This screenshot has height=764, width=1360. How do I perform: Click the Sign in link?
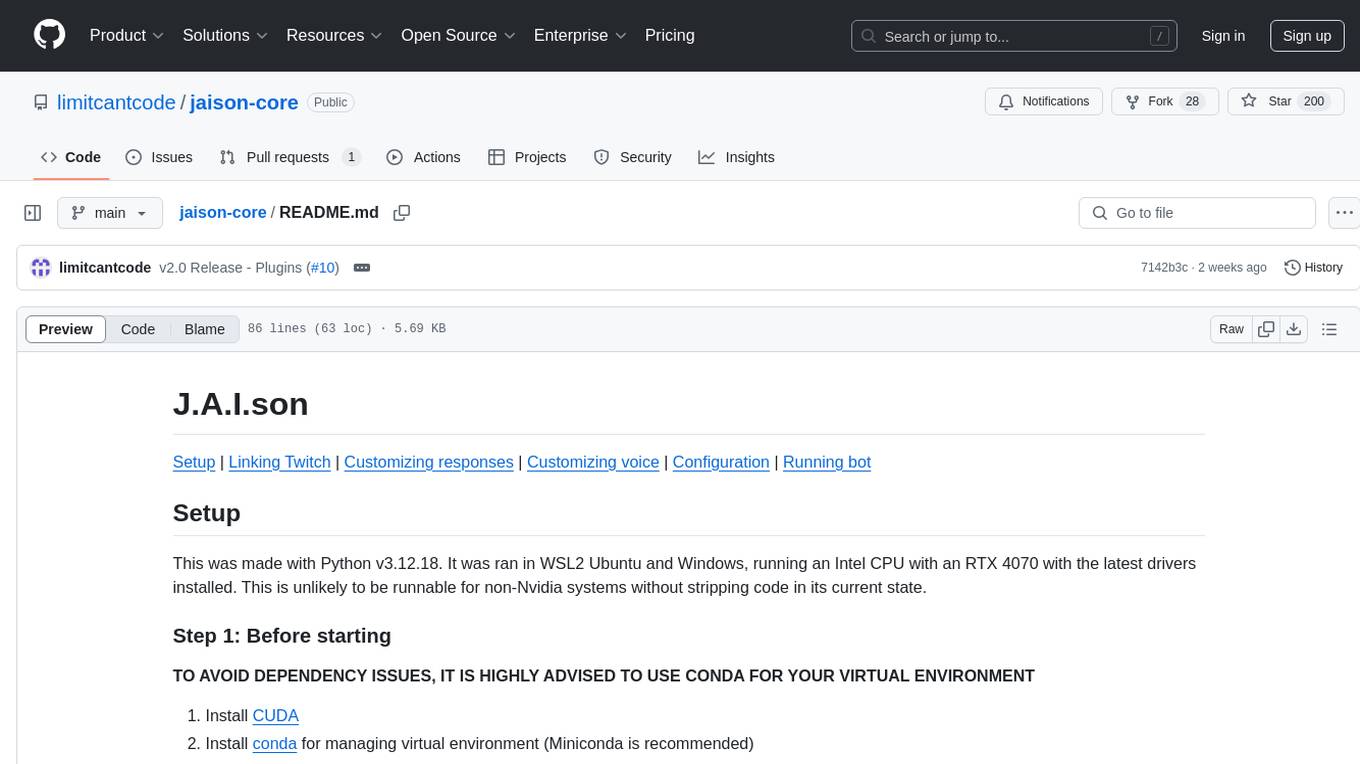coord(1223,36)
